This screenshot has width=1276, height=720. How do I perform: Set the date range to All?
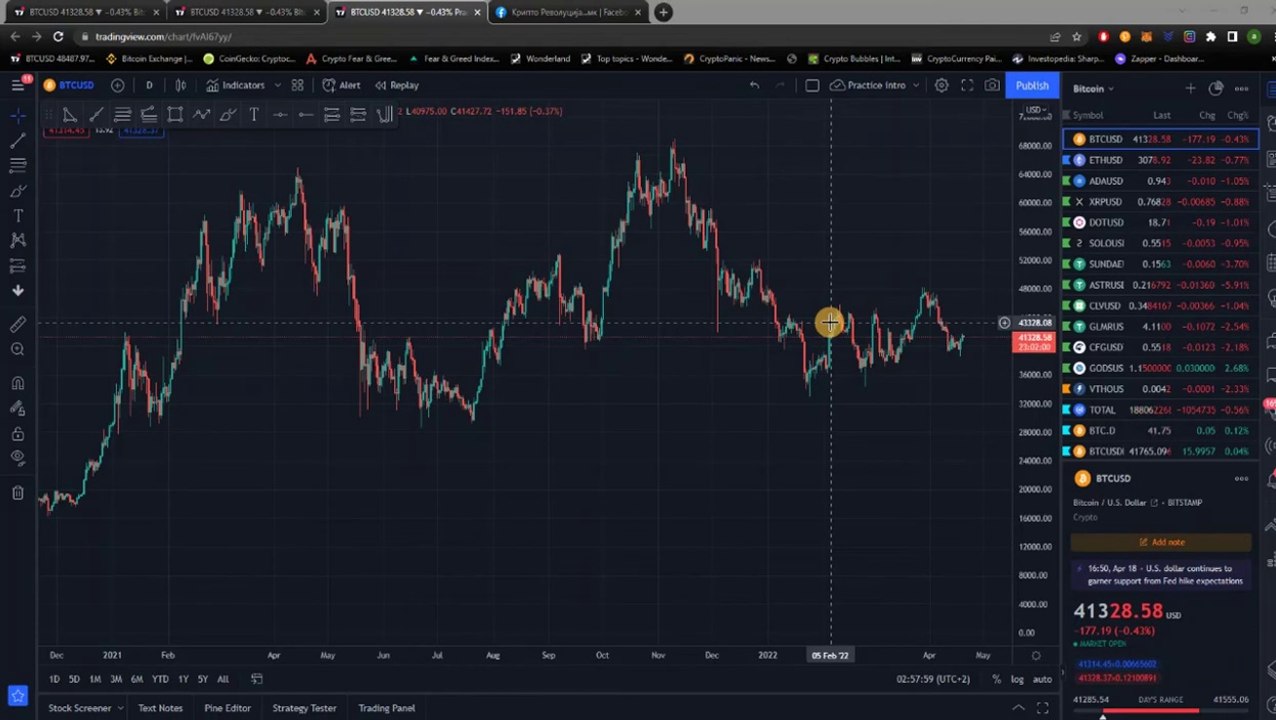pyautogui.click(x=222, y=679)
